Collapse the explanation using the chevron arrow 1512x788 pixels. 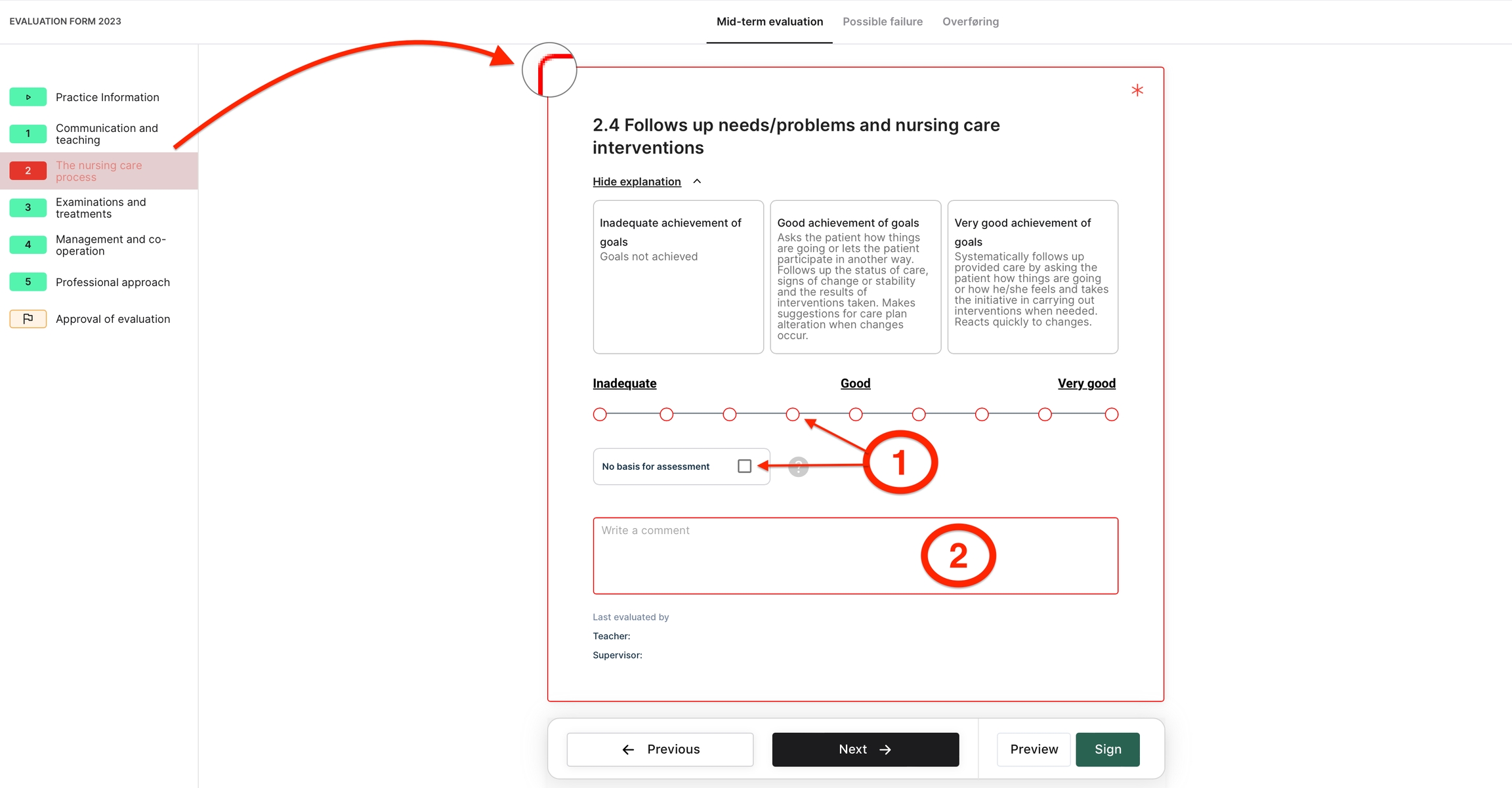click(697, 182)
